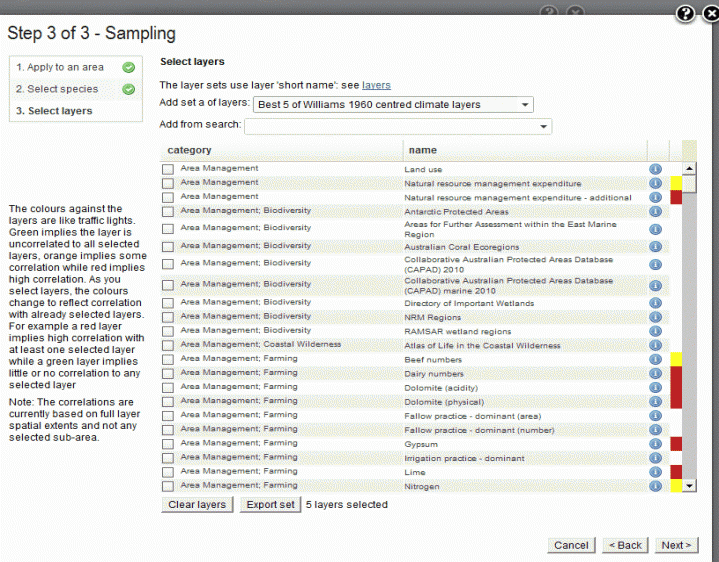The height and width of the screenshot is (562, 719).
Task: Sort the list by name column header
Action: [x=423, y=150]
